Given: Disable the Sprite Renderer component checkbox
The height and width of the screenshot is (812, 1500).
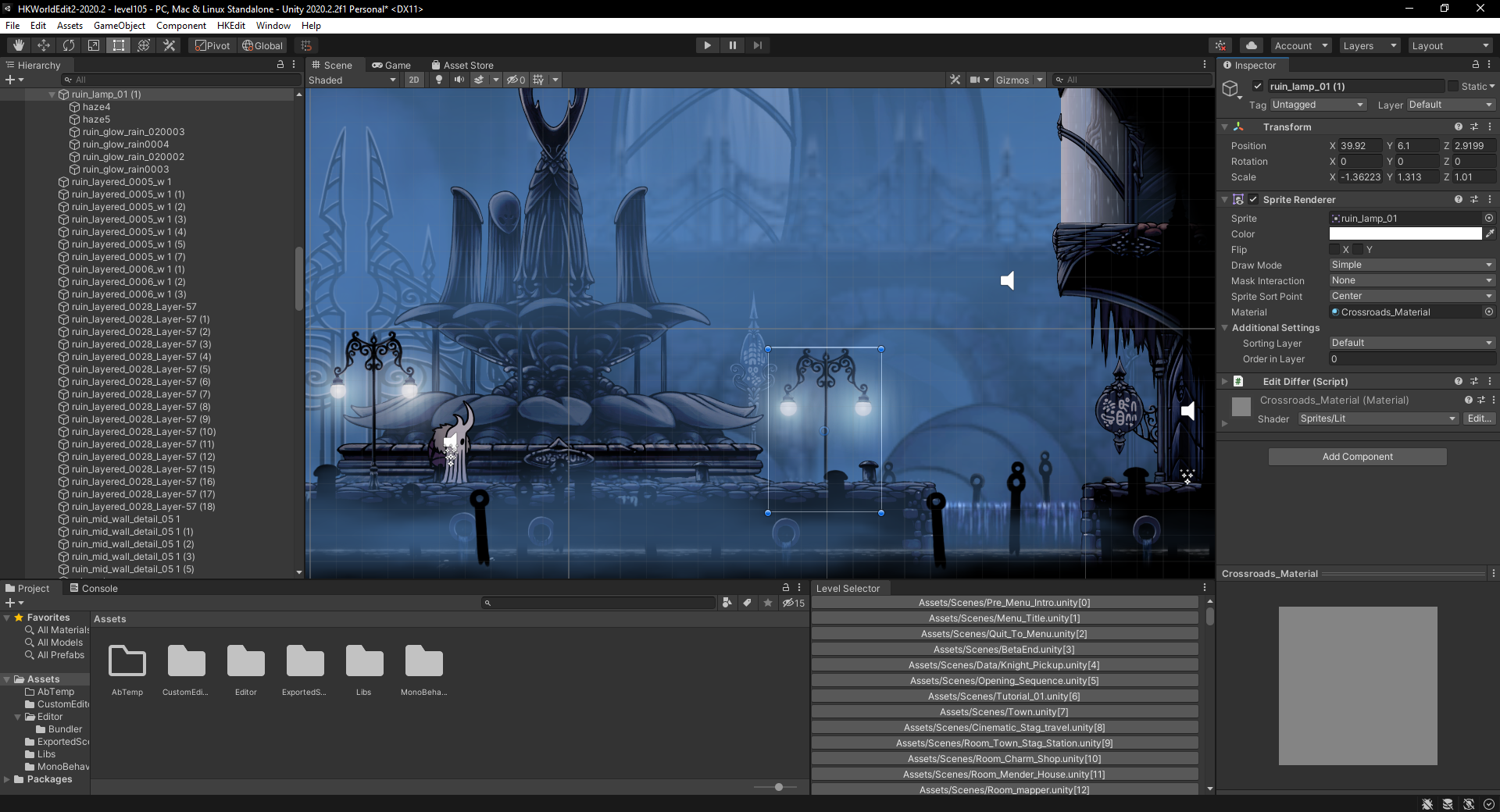Looking at the screenshot, I should pos(1254,199).
